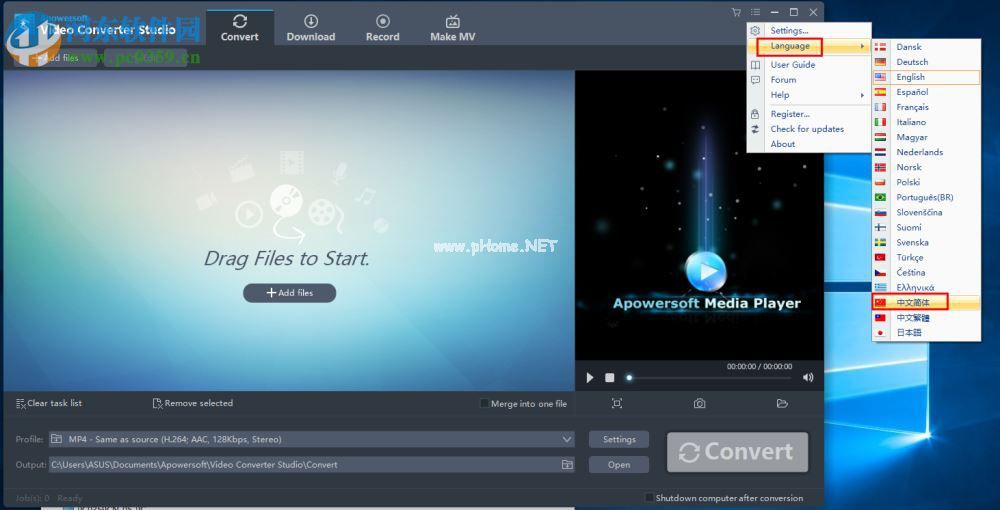1000x510 pixels.
Task: Pick Português(BR) language
Action: point(926,197)
